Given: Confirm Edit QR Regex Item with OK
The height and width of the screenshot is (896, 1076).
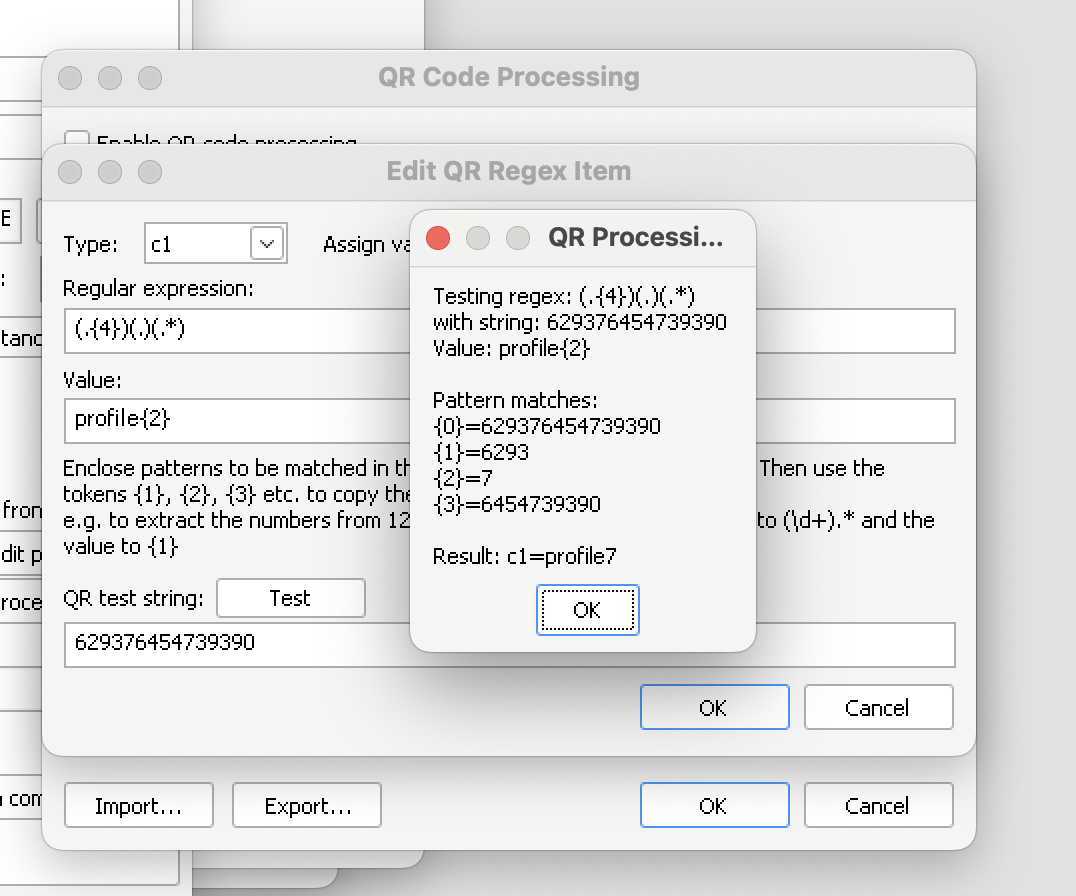Looking at the screenshot, I should (x=714, y=708).
